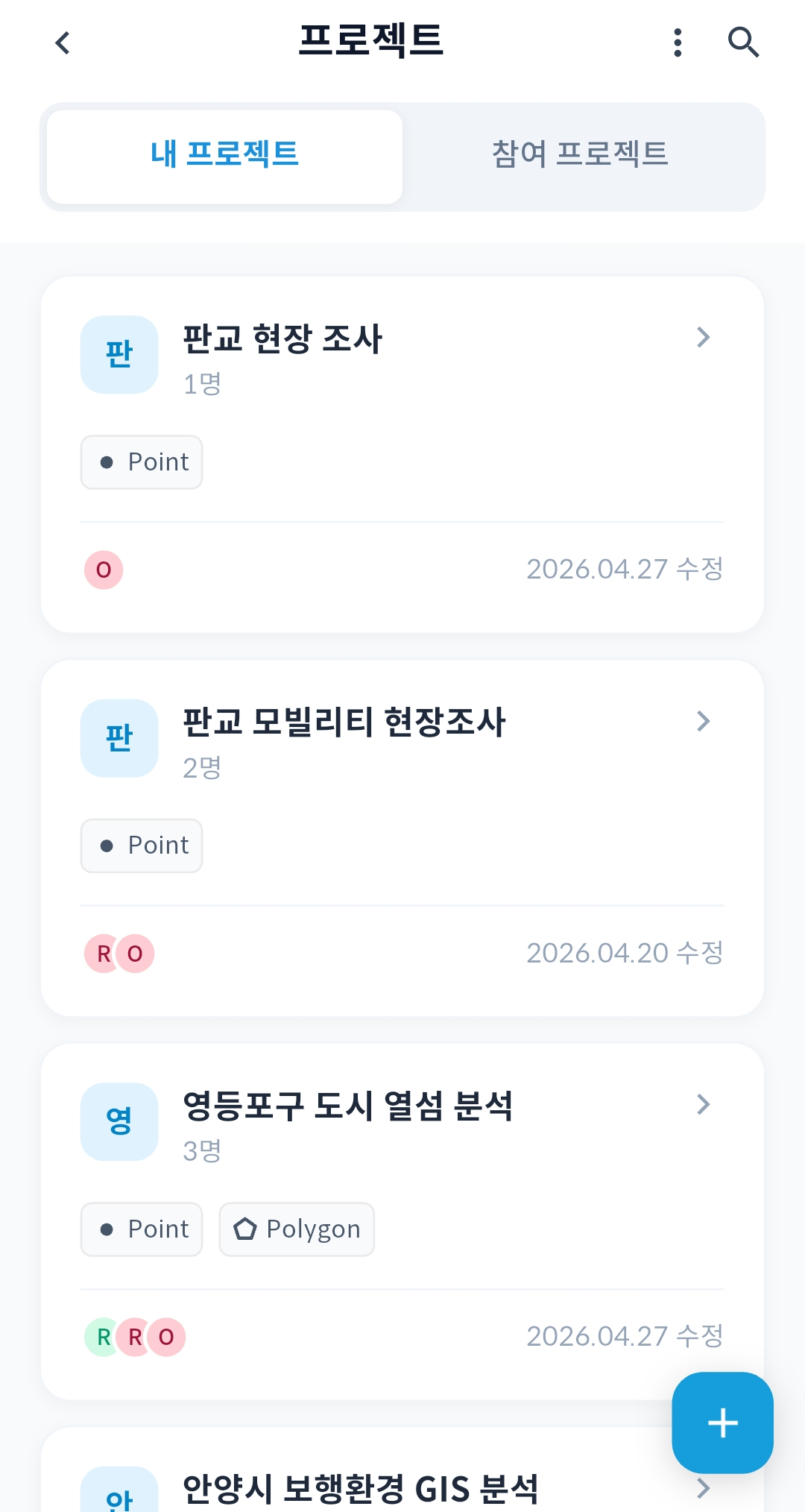Open the 판교 모빌리티 현장조사 chevron

pyautogui.click(x=703, y=721)
